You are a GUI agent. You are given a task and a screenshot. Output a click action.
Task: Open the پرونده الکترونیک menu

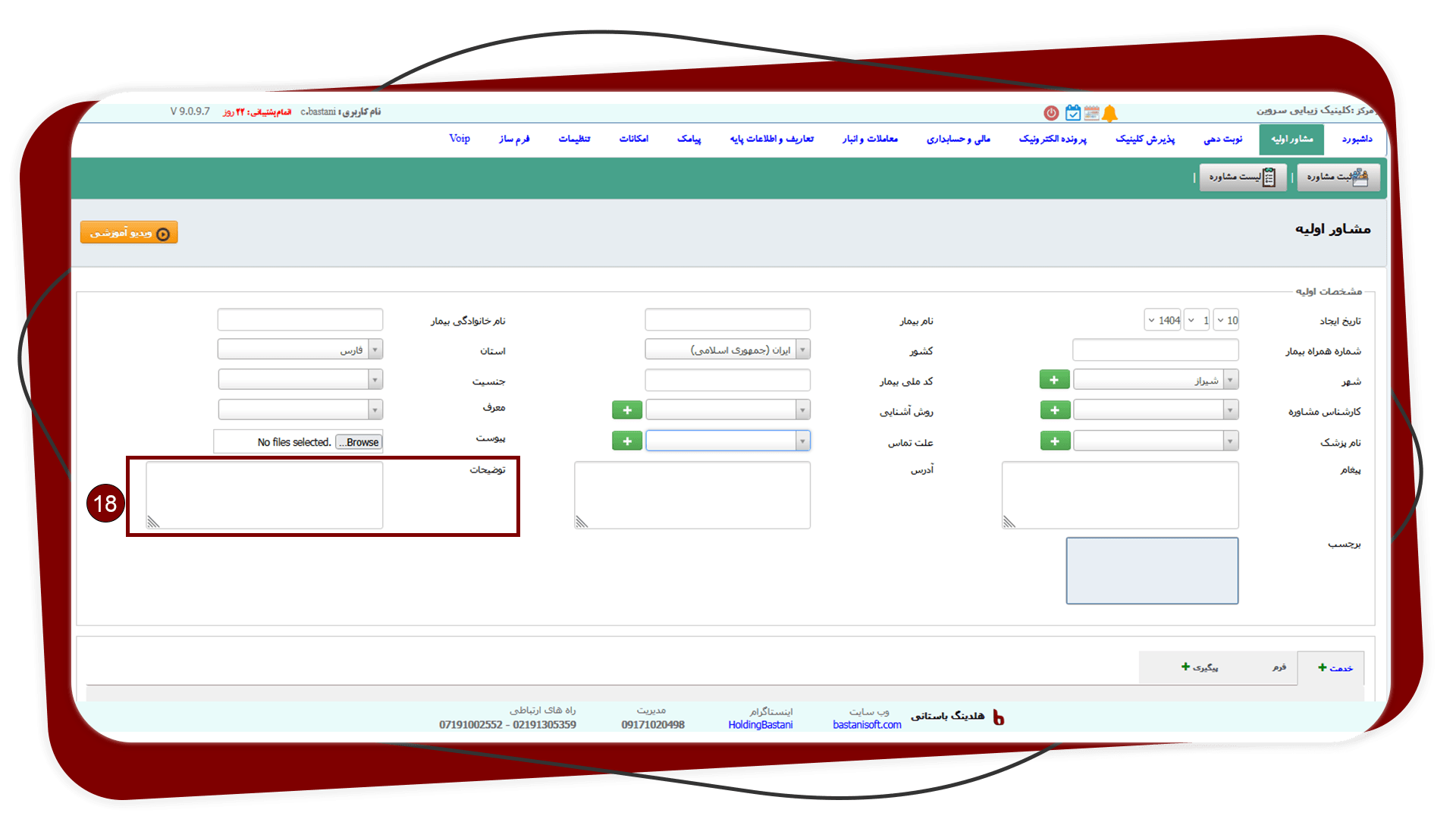[x=1053, y=140]
